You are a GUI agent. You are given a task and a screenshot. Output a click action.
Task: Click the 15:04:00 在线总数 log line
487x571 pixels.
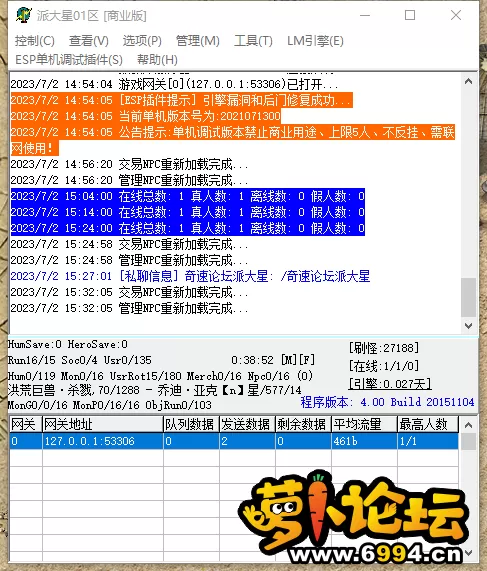click(x=188, y=196)
